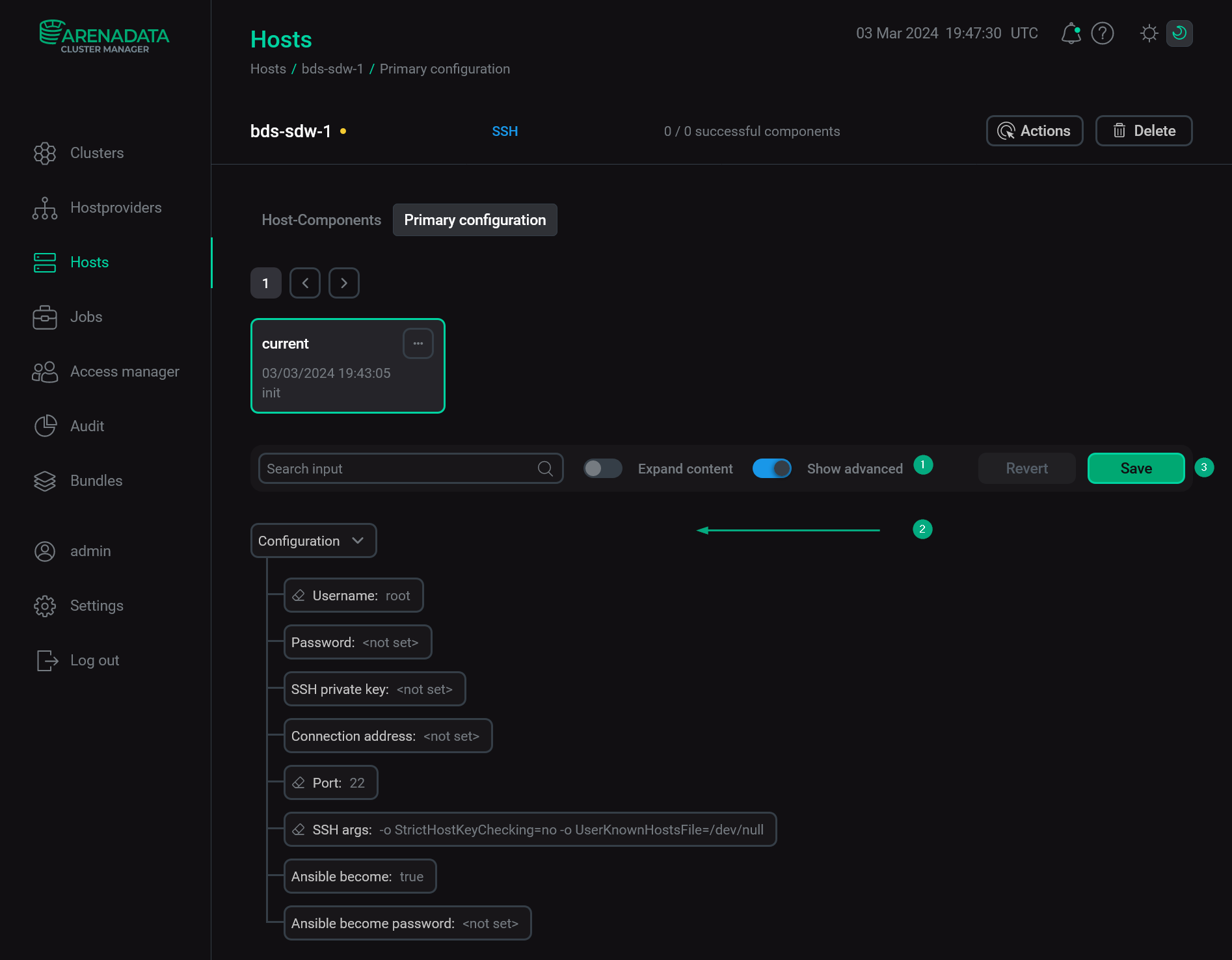Go to Bundles in the sidebar

click(x=96, y=481)
